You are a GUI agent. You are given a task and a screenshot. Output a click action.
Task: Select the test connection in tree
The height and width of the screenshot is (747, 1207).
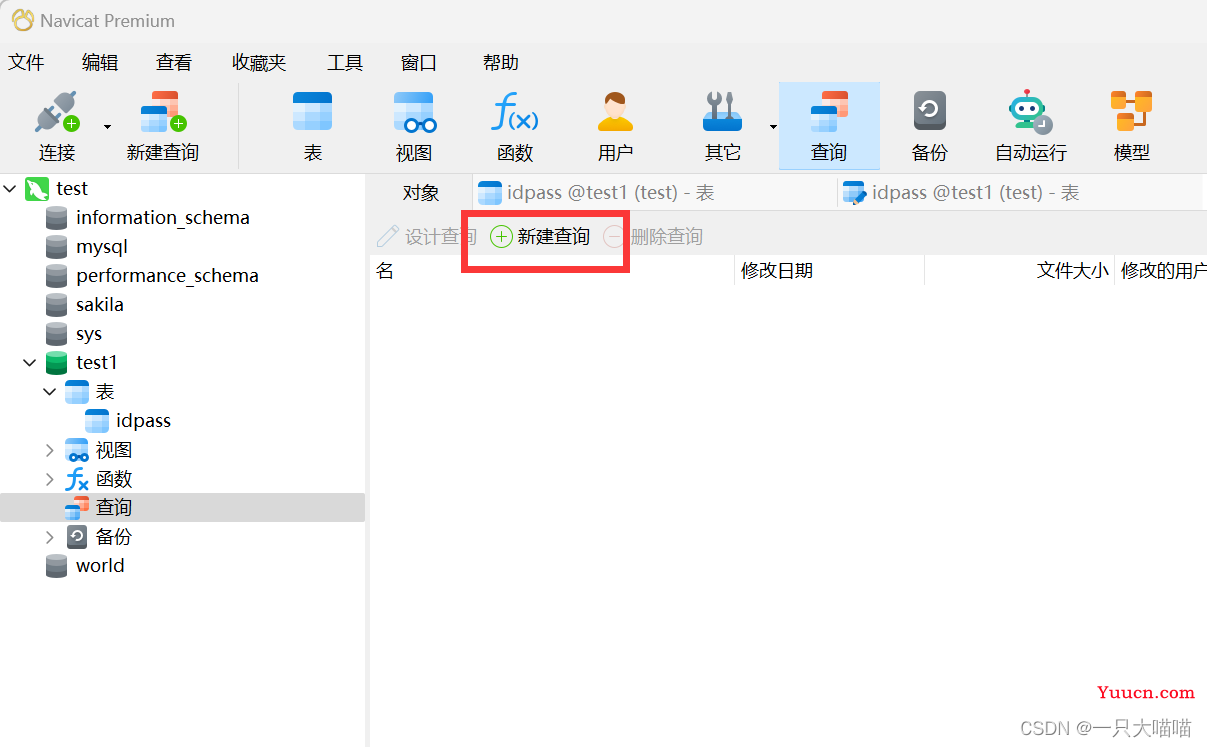pos(72,188)
